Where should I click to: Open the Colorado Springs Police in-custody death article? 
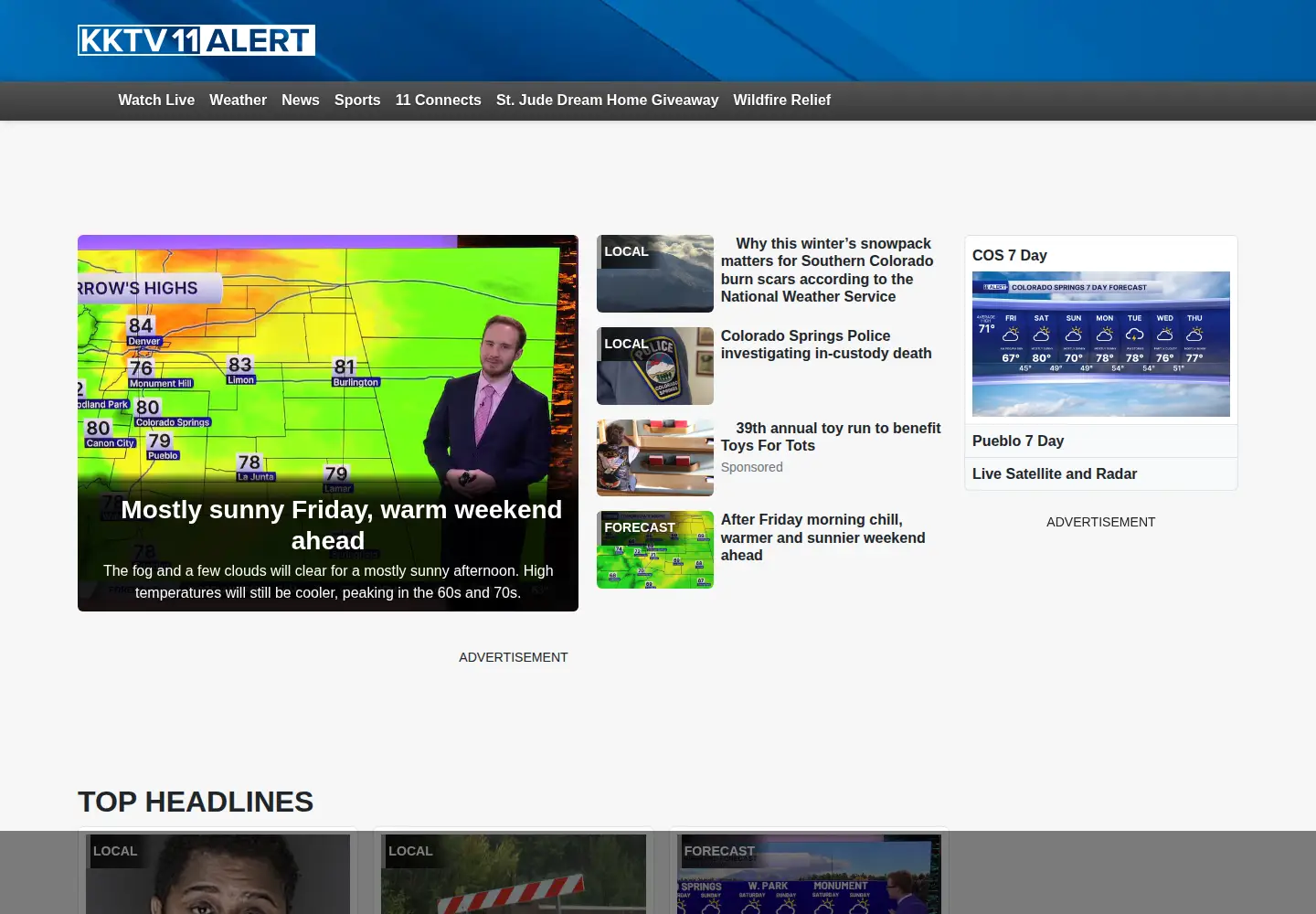click(826, 345)
